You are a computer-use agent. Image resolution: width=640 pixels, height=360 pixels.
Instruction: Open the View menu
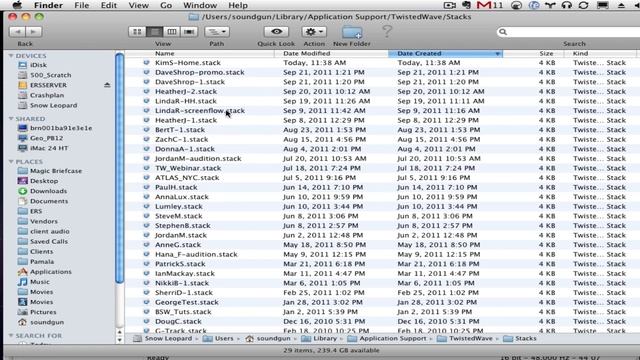tap(138, 5)
